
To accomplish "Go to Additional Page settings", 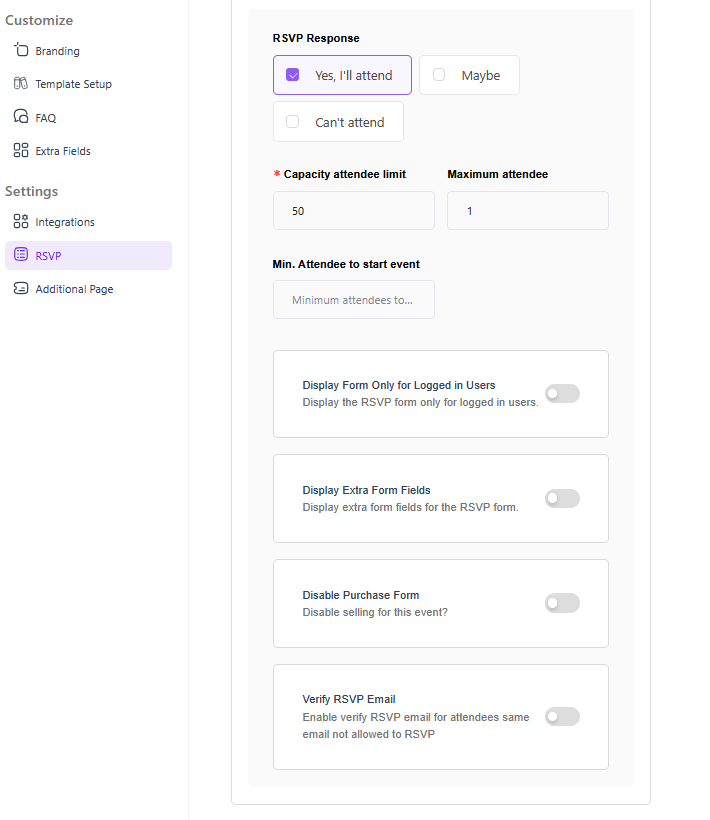I will (x=74, y=289).
